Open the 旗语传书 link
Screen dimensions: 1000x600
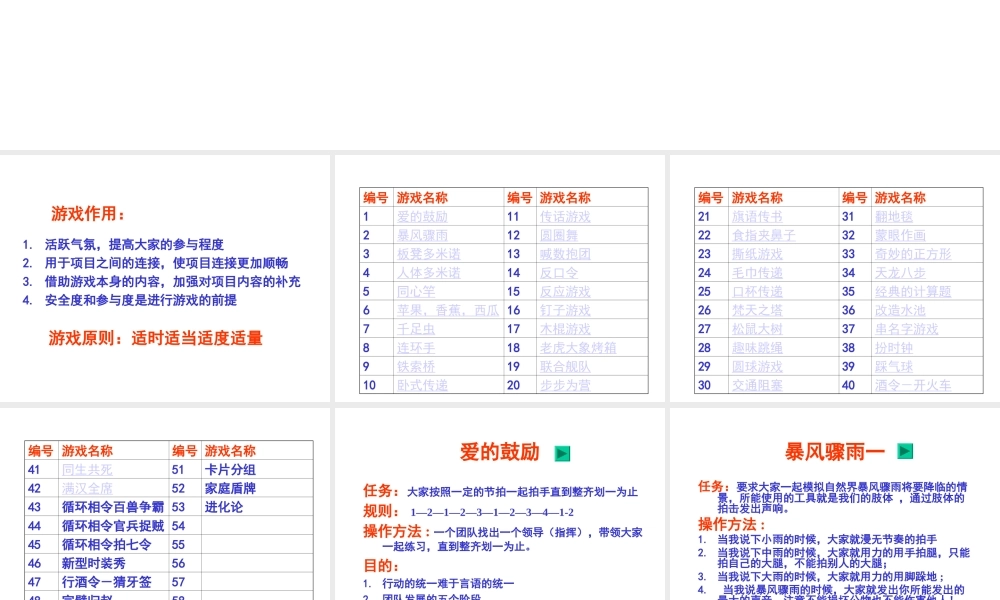click(x=757, y=217)
